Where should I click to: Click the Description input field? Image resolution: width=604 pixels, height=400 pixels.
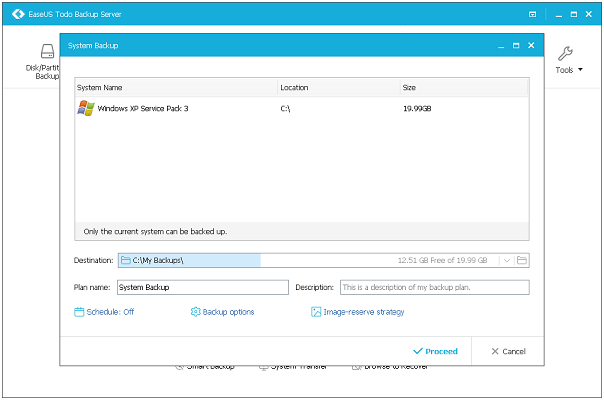coord(435,287)
